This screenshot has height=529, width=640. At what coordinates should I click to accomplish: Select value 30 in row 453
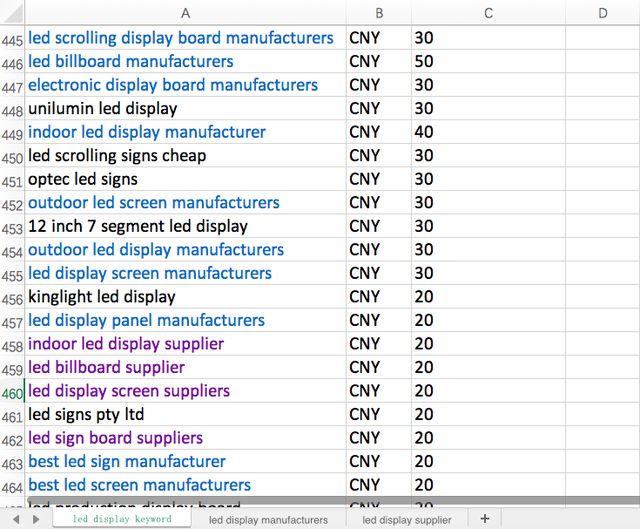[489, 226]
